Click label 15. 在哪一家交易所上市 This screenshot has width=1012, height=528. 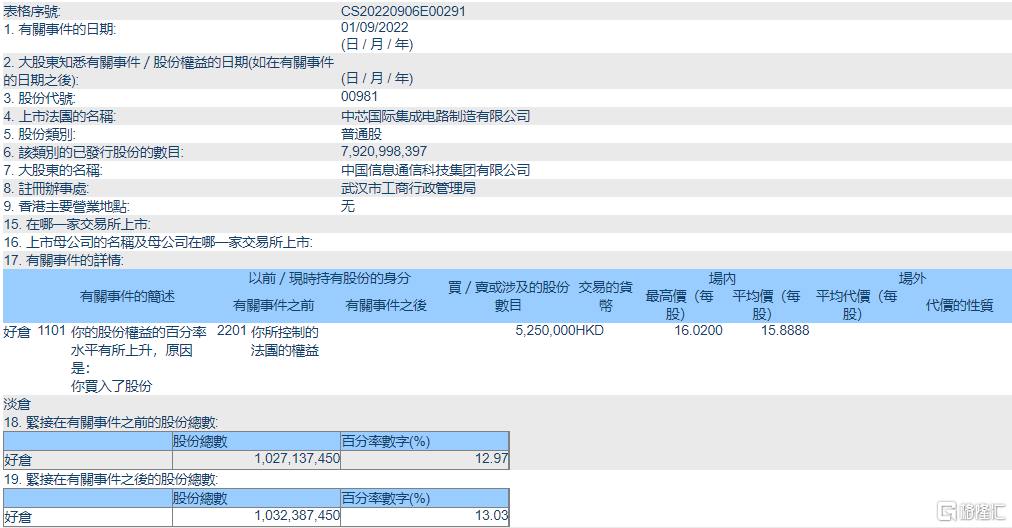(77, 225)
